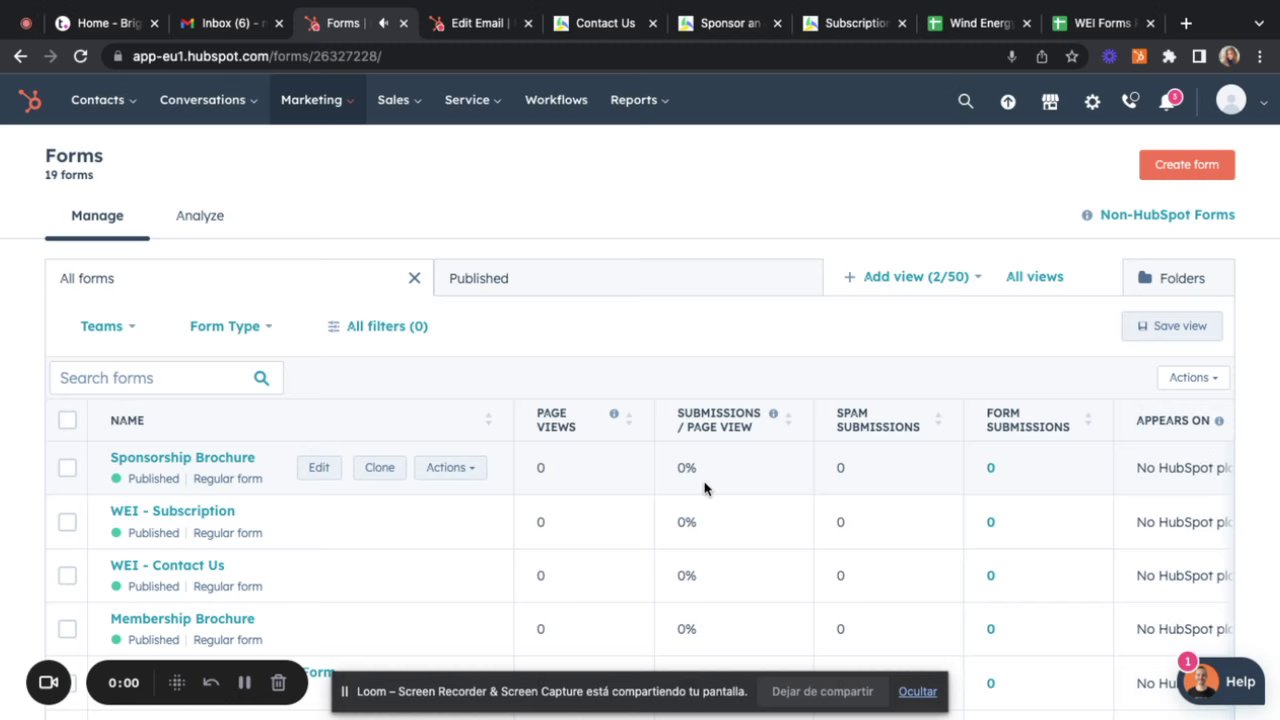The image size is (1280, 720).
Task: Open the Contacts navigation menu
Action: (x=104, y=100)
